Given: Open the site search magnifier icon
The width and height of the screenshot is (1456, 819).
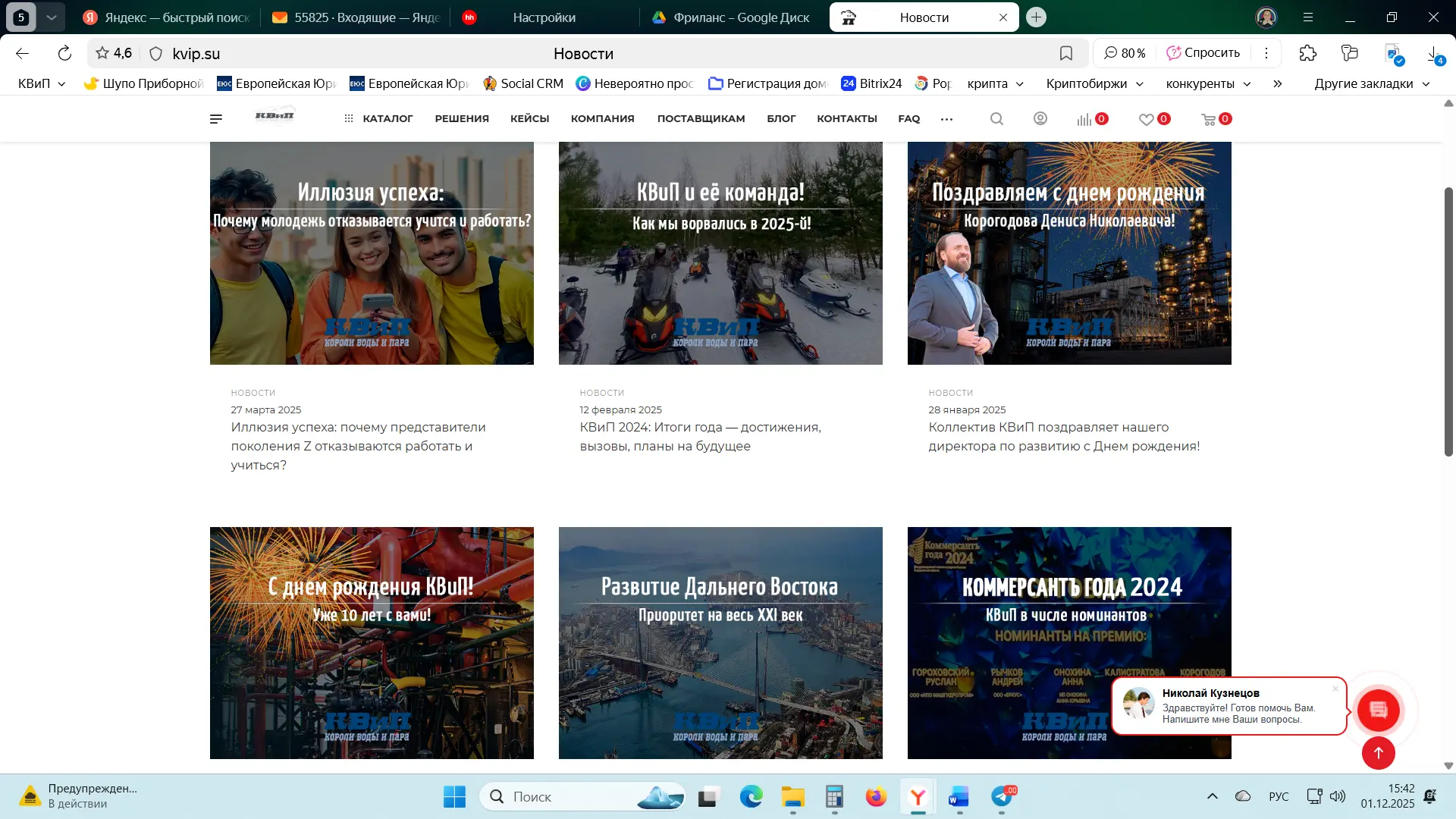Looking at the screenshot, I should pos(996,119).
